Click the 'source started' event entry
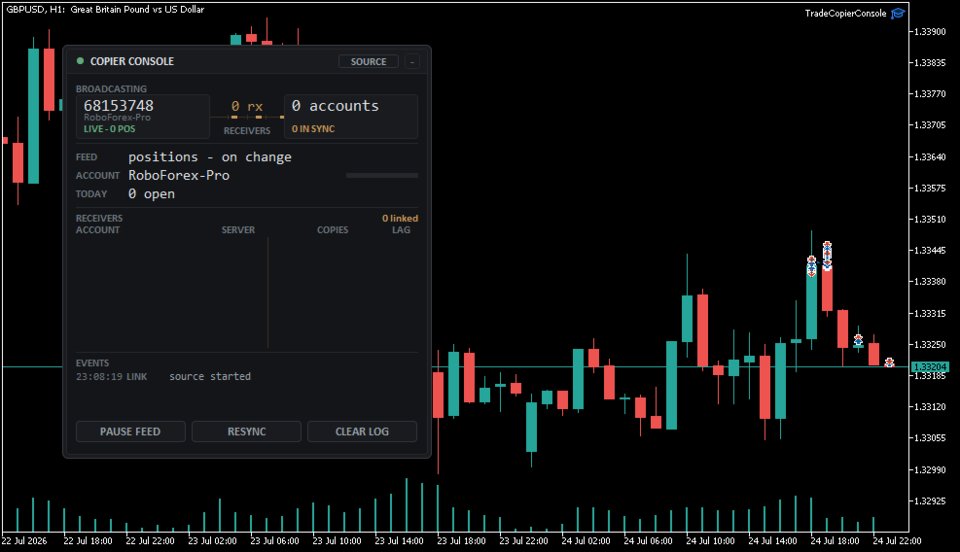This screenshot has width=960, height=552. tap(210, 376)
